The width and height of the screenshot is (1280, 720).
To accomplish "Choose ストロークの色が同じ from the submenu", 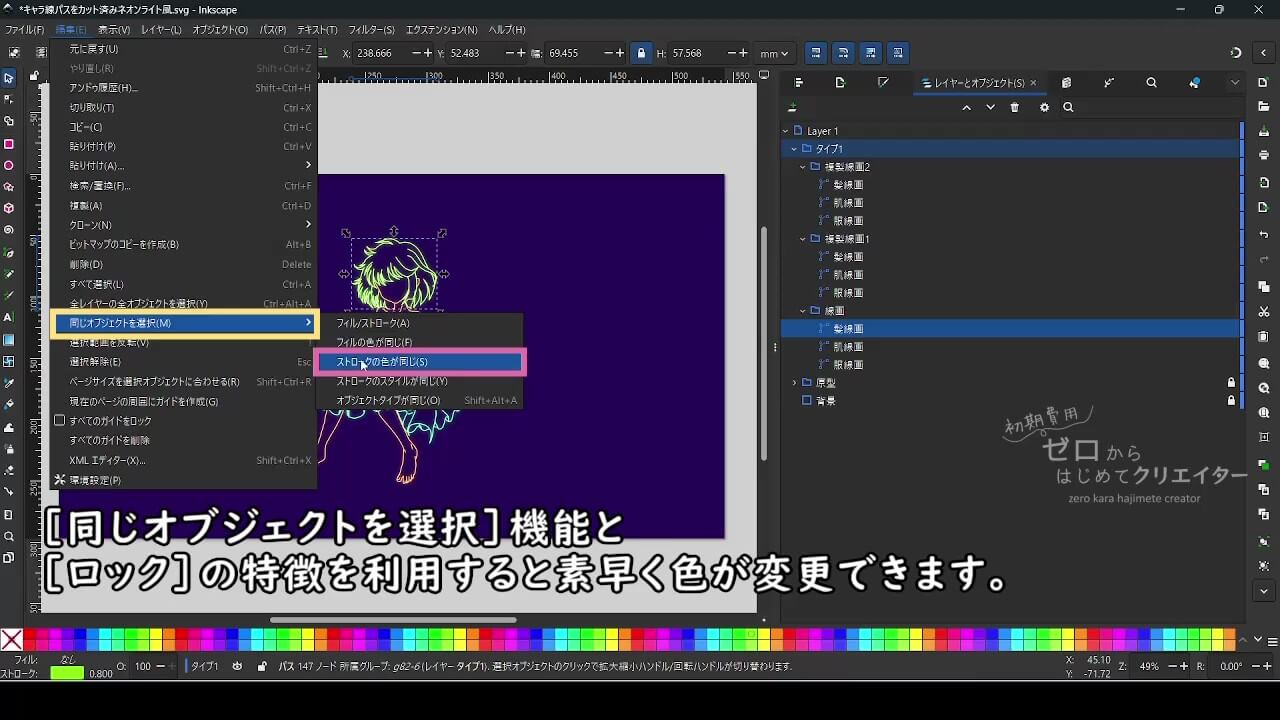I will pos(398,362).
